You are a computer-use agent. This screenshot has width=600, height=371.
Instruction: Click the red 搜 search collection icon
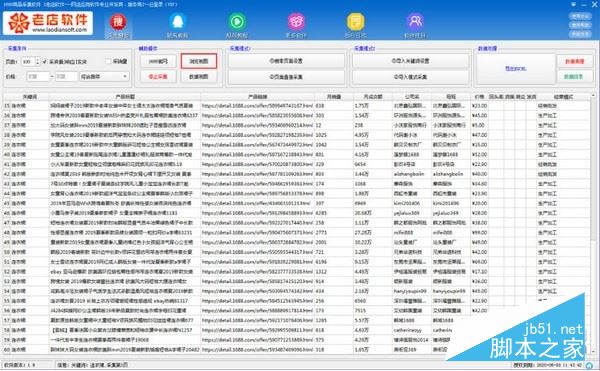(x=118, y=22)
